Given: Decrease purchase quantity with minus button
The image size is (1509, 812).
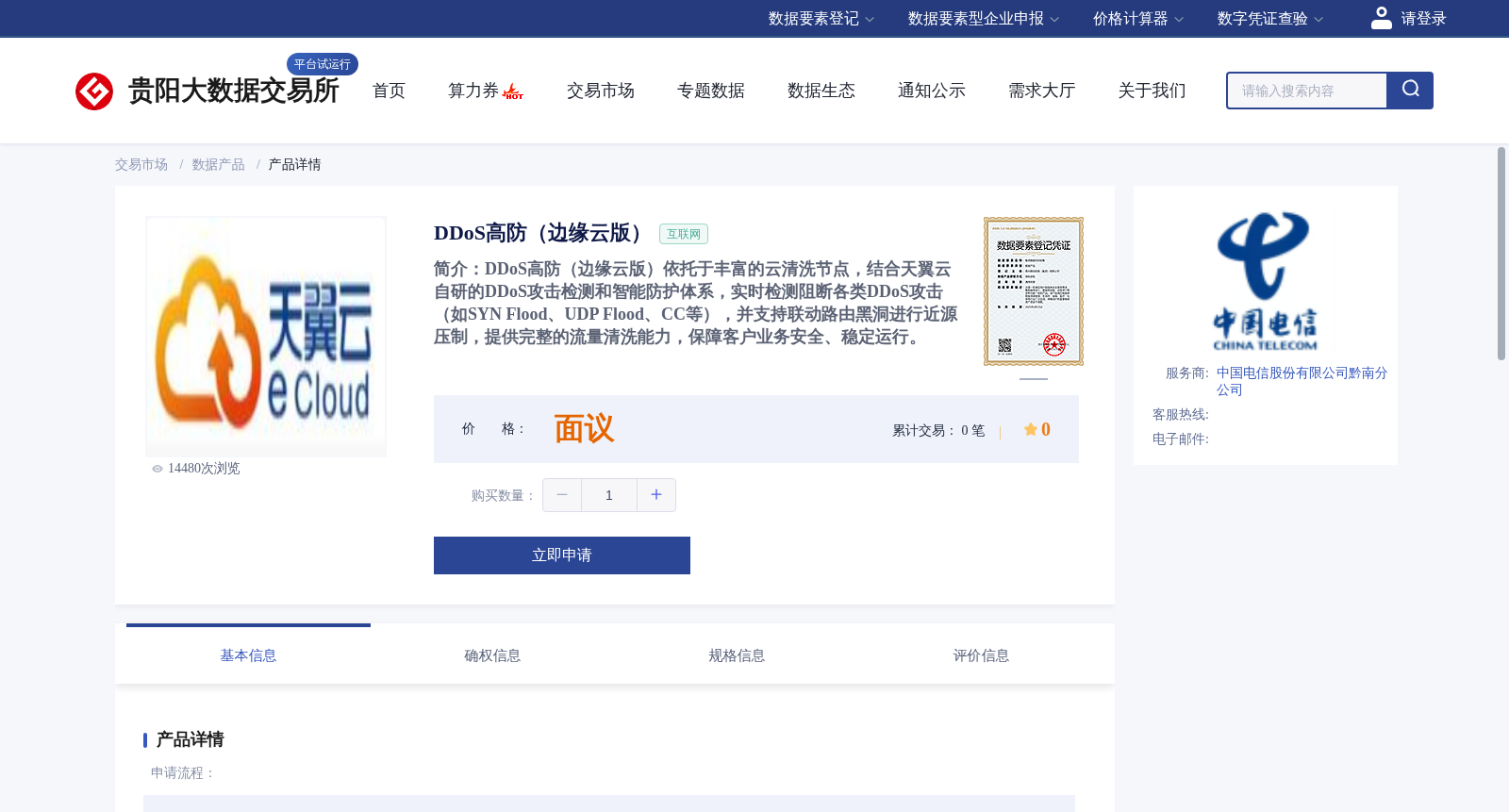Looking at the screenshot, I should point(562,495).
